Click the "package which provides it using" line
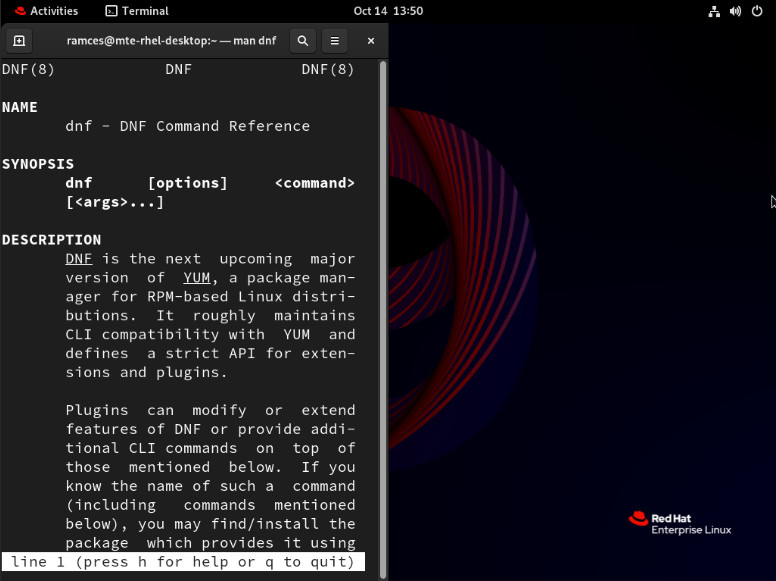776x581 pixels. click(x=210, y=543)
